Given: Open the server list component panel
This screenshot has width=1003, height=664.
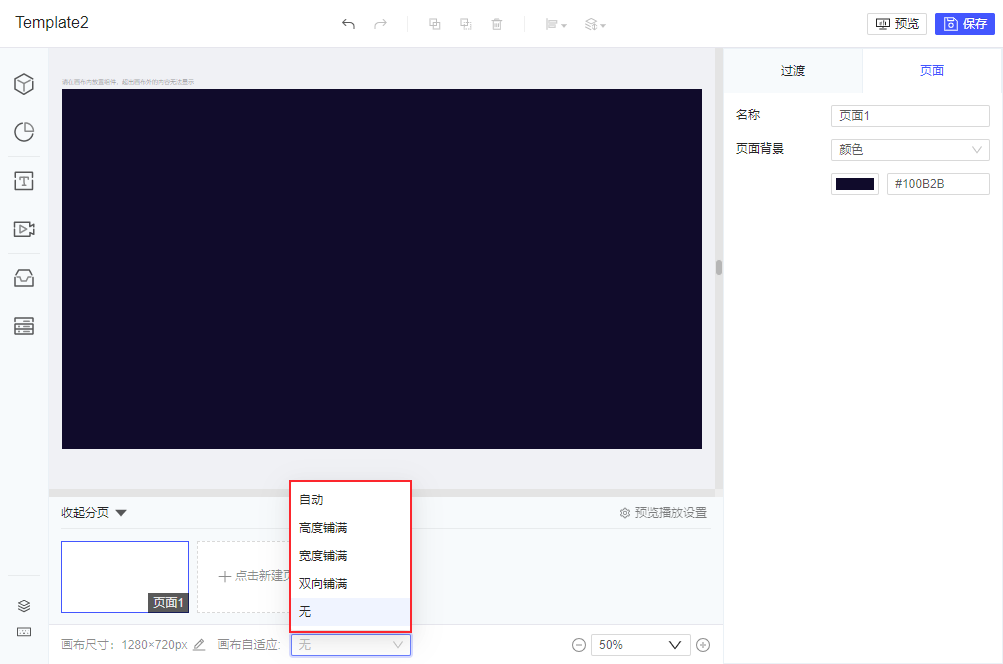Looking at the screenshot, I should click(24, 326).
